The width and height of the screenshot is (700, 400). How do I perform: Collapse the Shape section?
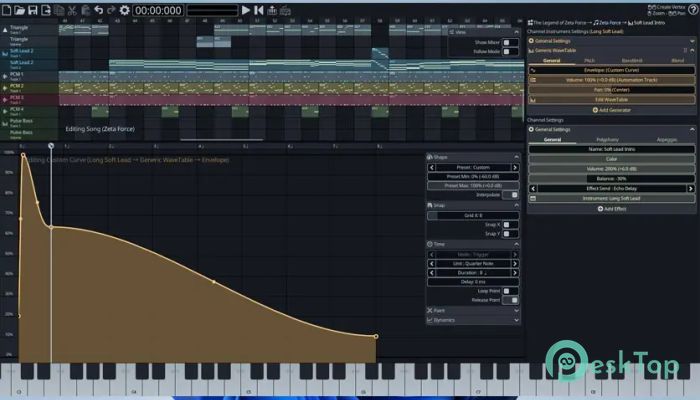coord(517,157)
